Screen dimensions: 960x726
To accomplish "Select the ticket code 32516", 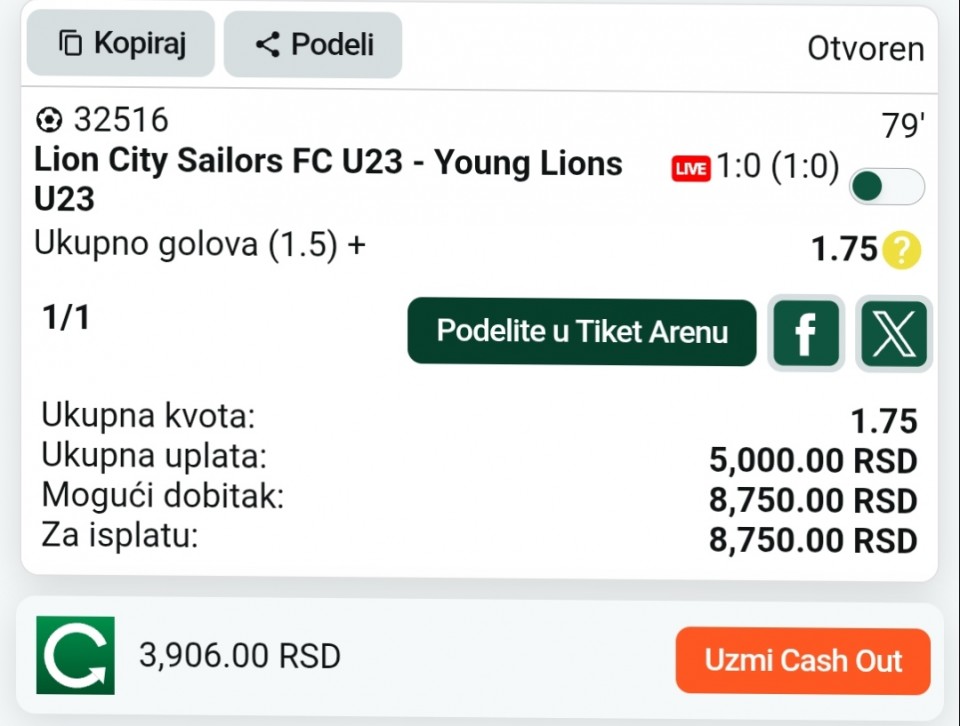I will point(121,121).
